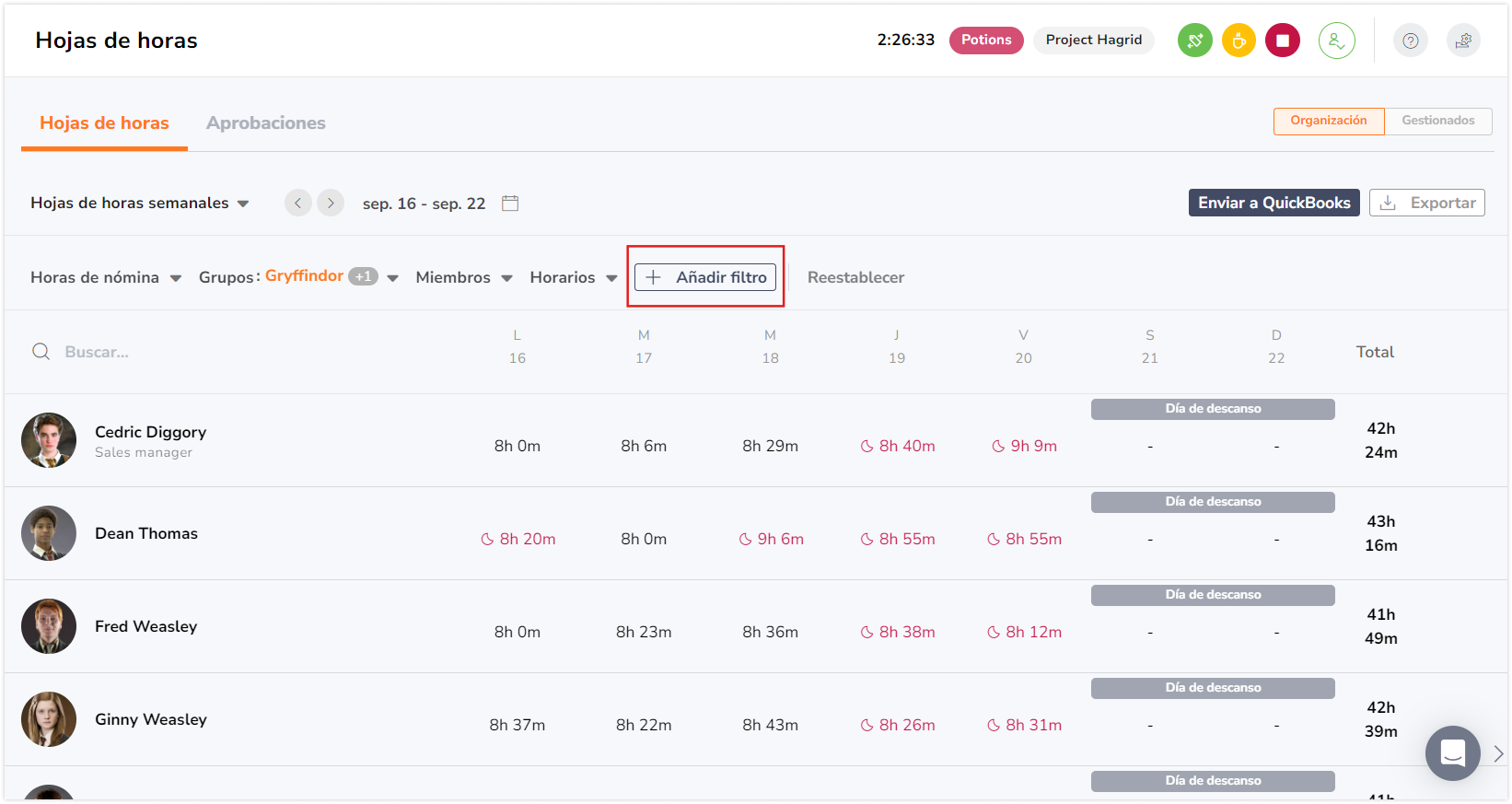Open Cedric Diggory's 9h 9m entry

point(1024,446)
